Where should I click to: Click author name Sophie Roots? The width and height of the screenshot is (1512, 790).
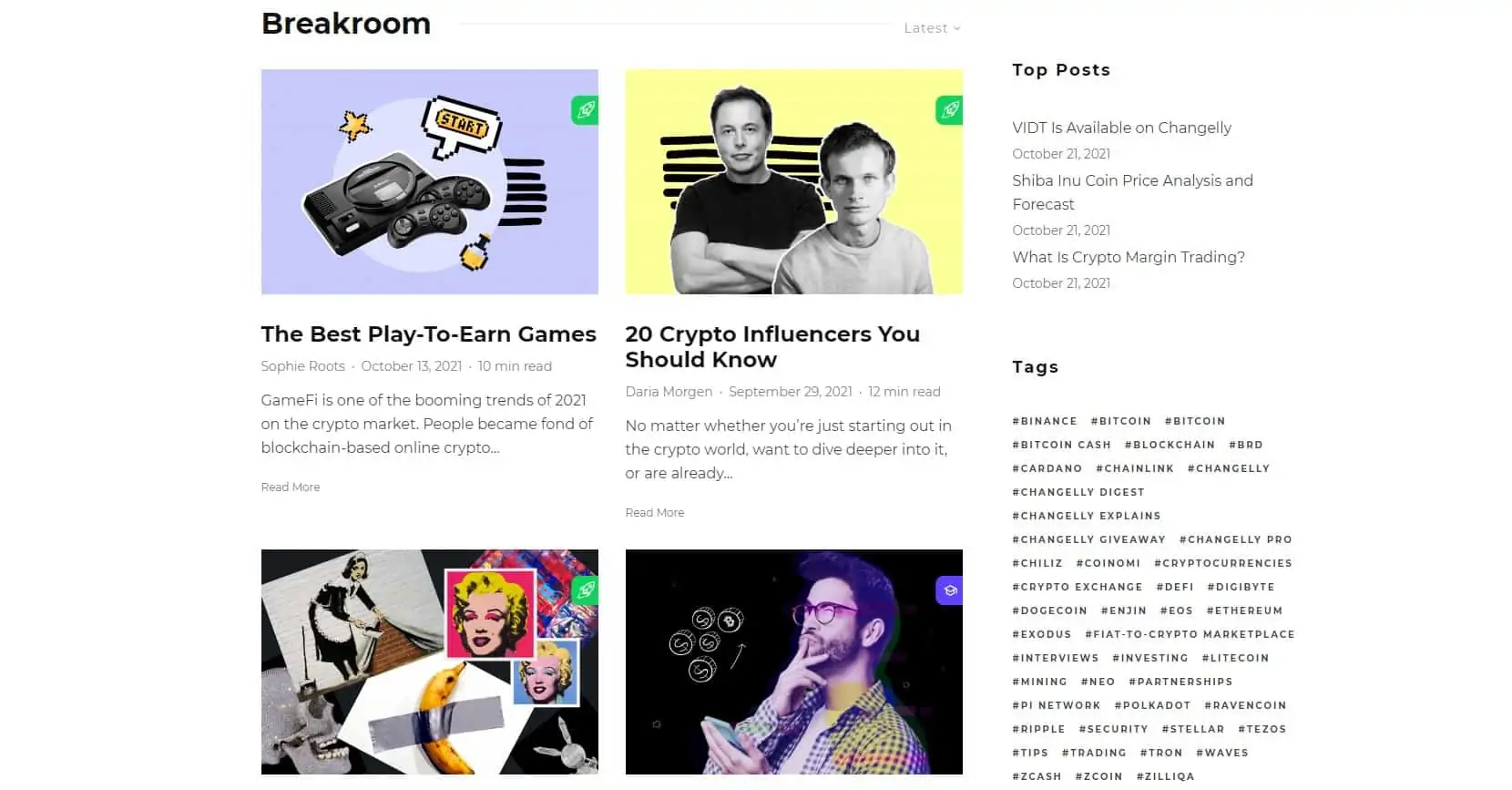[302, 366]
